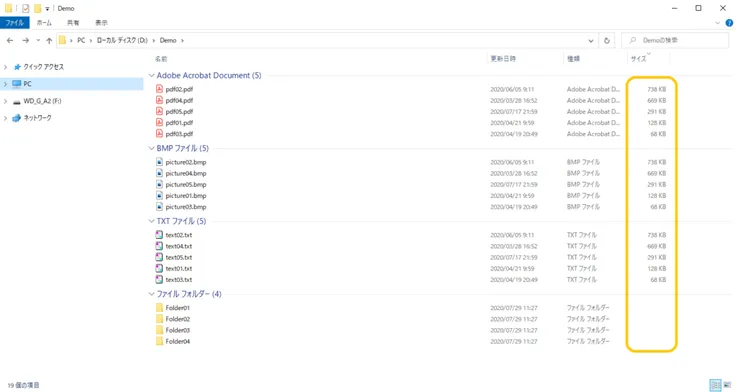Viewport: 736px width, 392px height.
Task: Expand the ribbon with the chevron
Action: pos(717,23)
